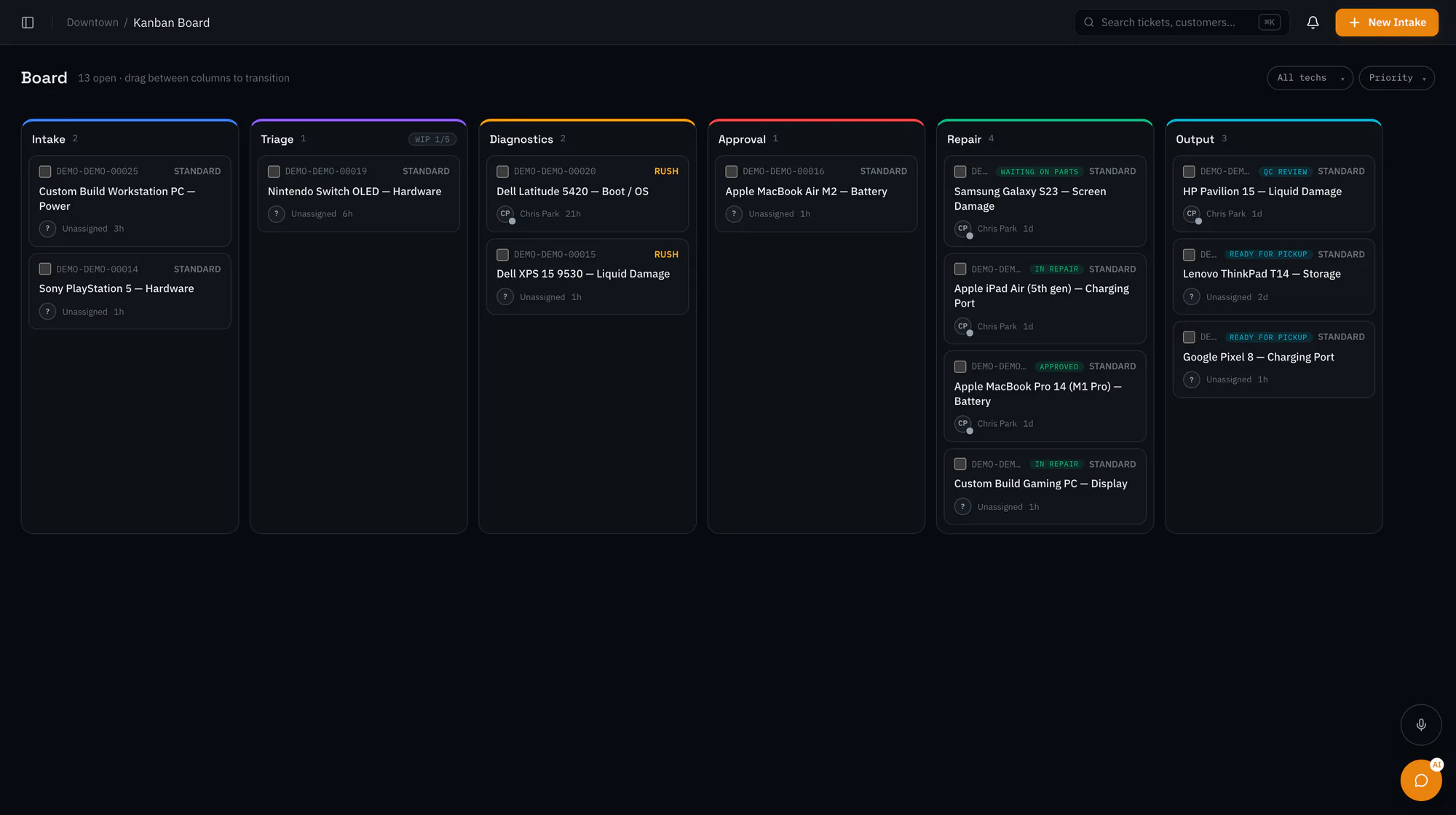Open Custom Build Gaming PC — Display card
The width and height of the screenshot is (1456, 815).
point(1045,487)
